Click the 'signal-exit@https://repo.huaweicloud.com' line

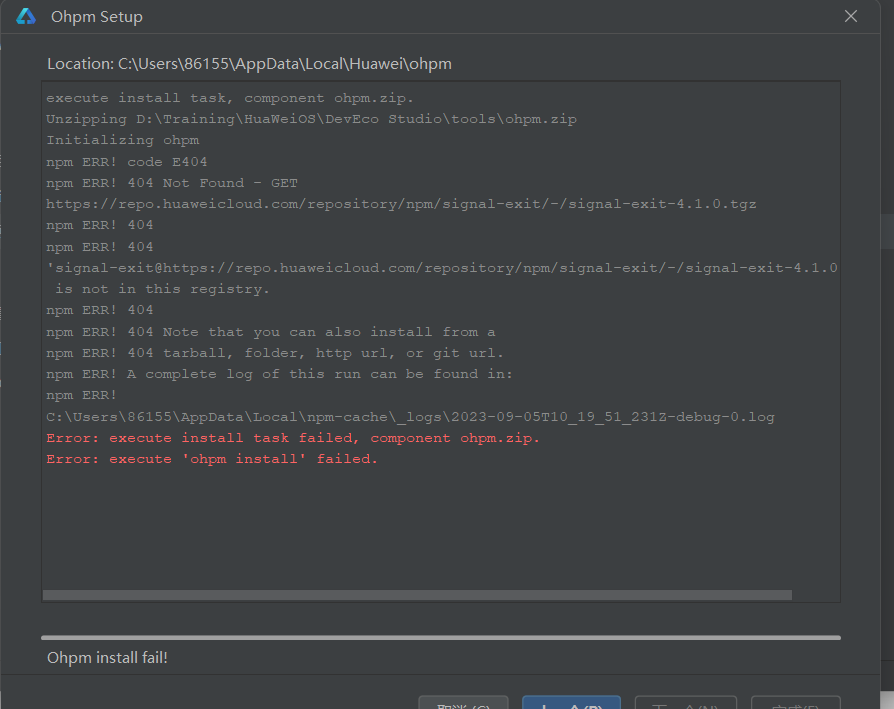pos(442,268)
